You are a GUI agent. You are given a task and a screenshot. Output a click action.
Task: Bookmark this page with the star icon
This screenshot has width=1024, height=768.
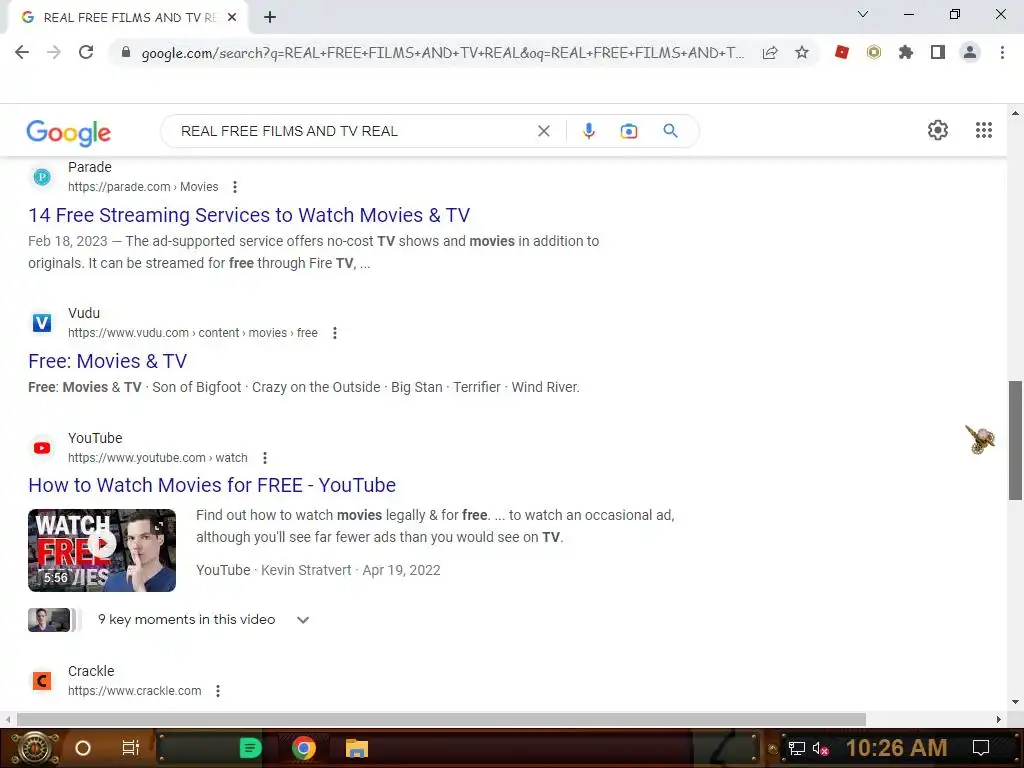[802, 52]
